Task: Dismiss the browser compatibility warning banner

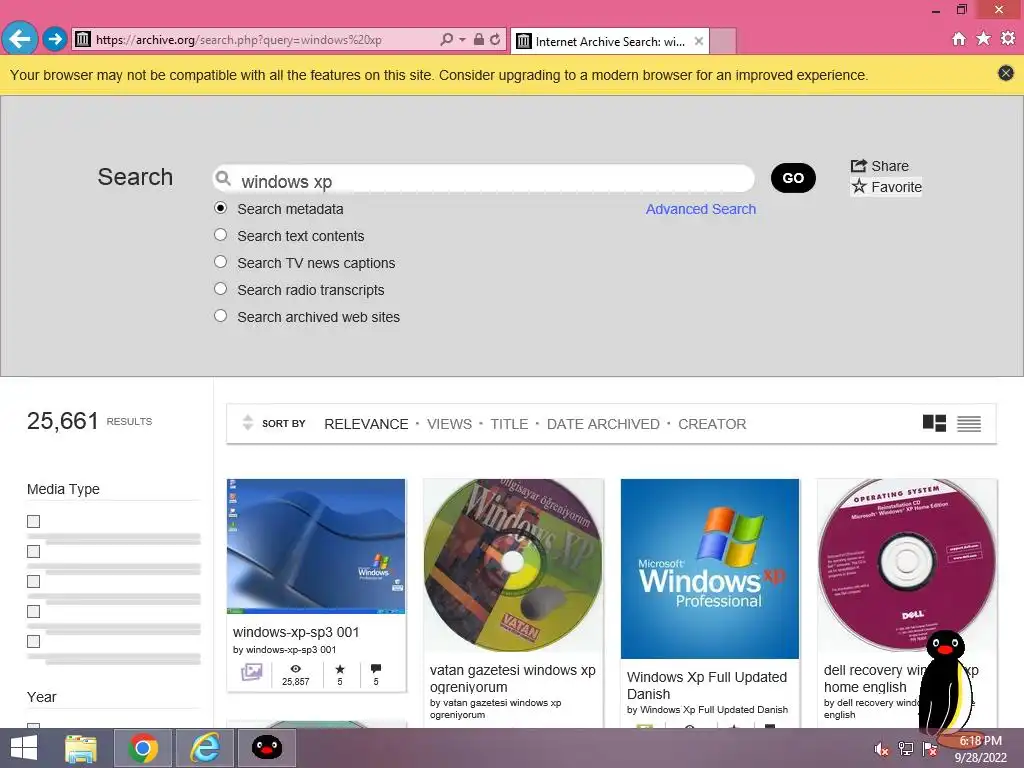Action: click(x=1006, y=73)
